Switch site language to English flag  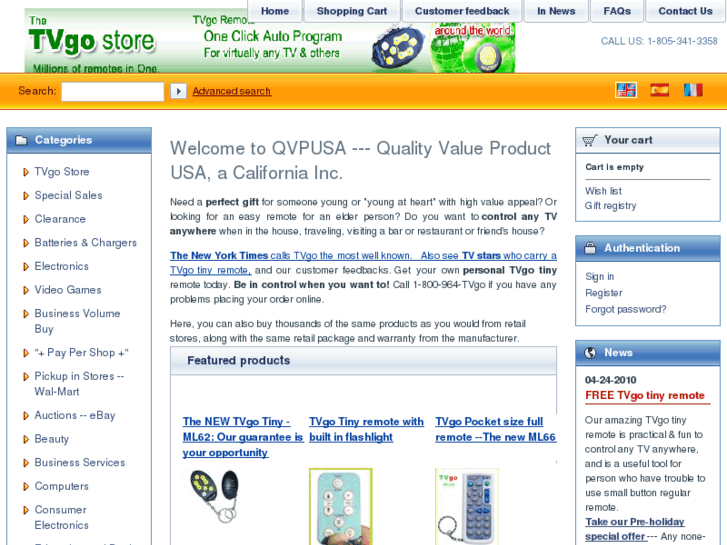(626, 90)
